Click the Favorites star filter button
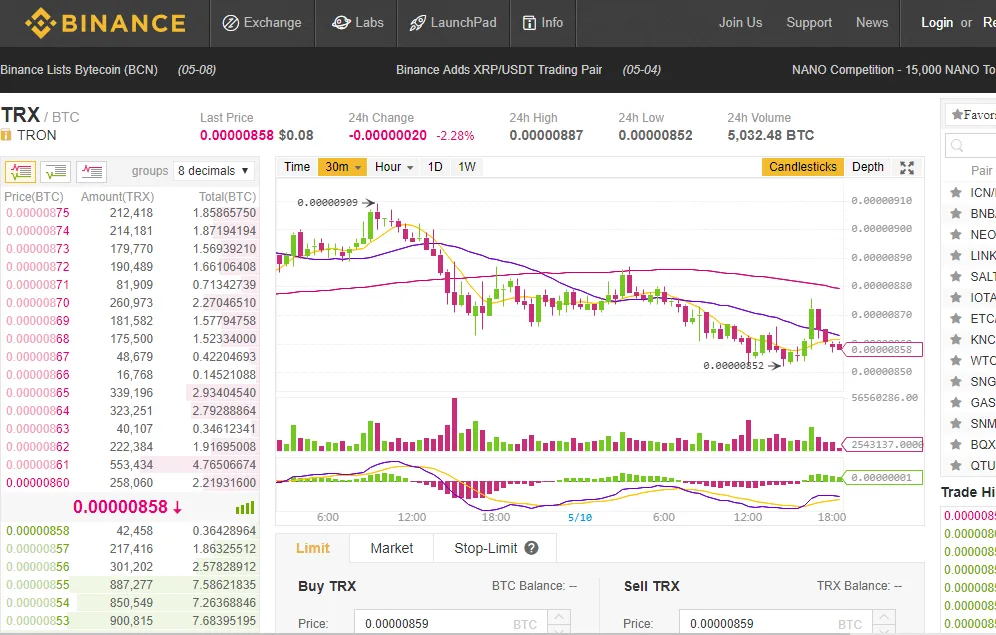 point(971,115)
